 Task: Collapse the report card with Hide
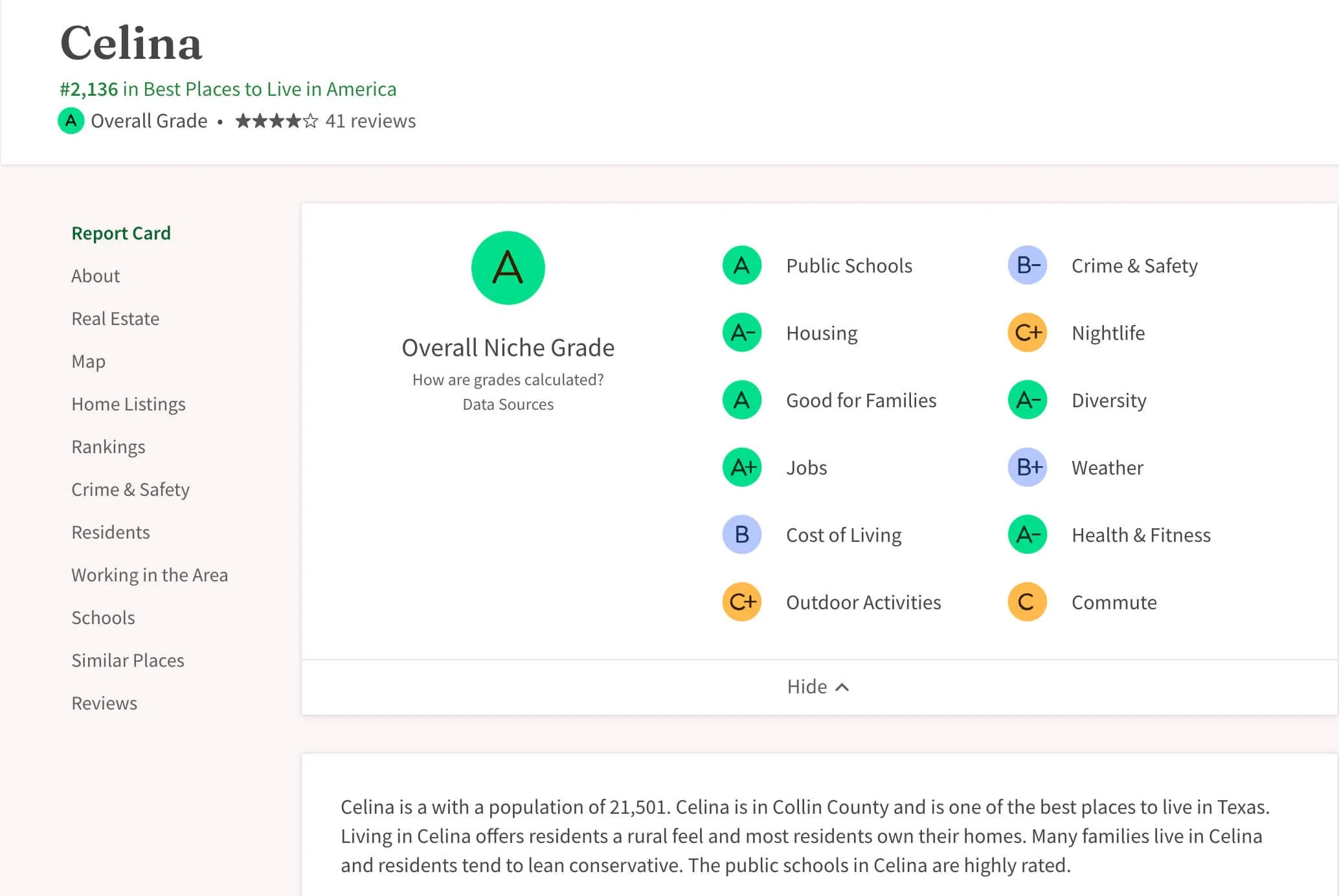pyautogui.click(x=807, y=687)
